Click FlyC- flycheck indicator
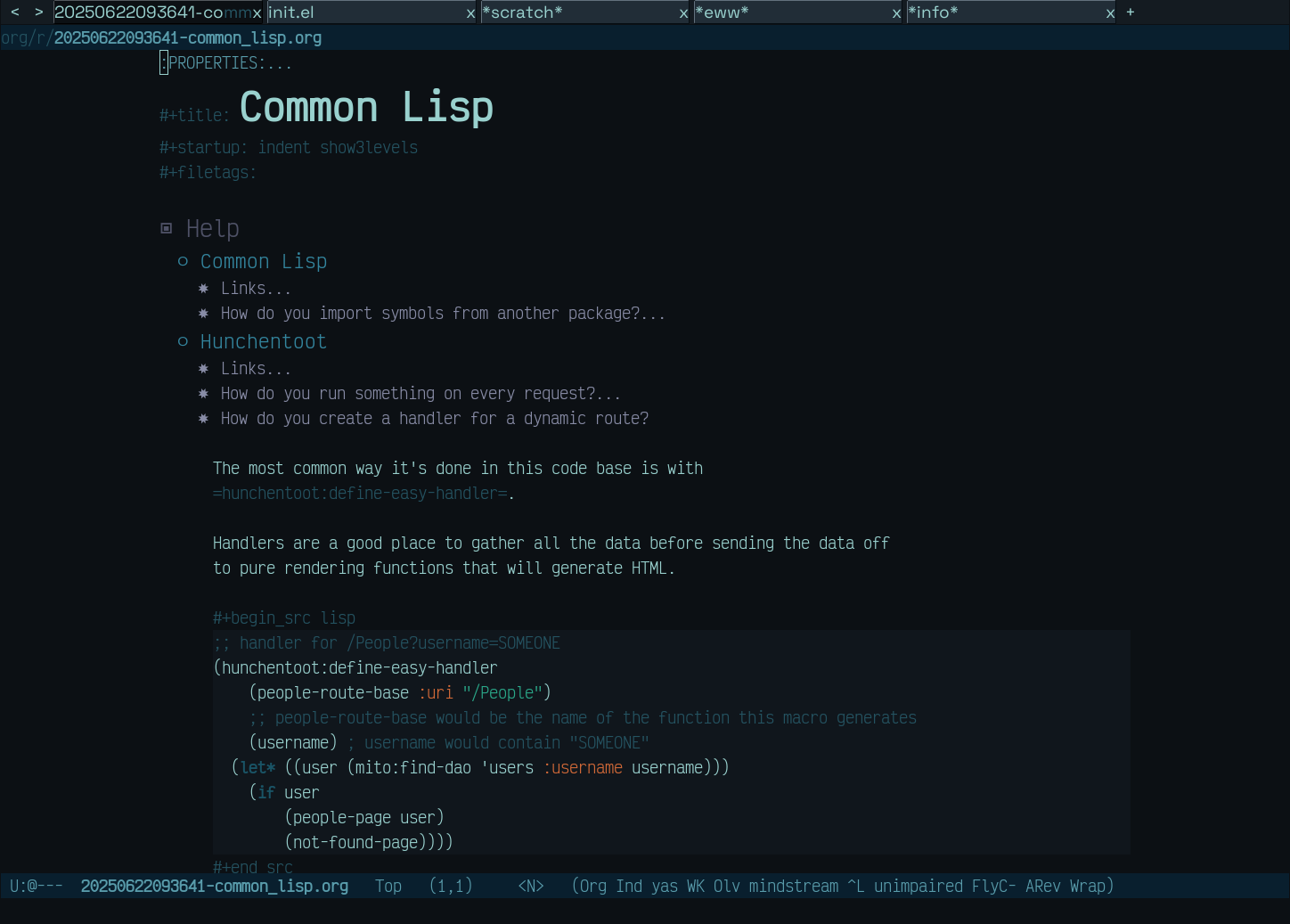1290x924 pixels. [x=994, y=887]
